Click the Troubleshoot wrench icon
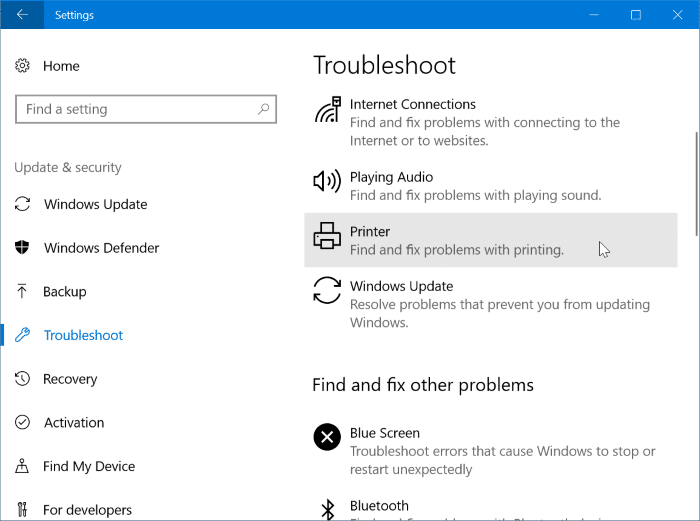 [22, 335]
